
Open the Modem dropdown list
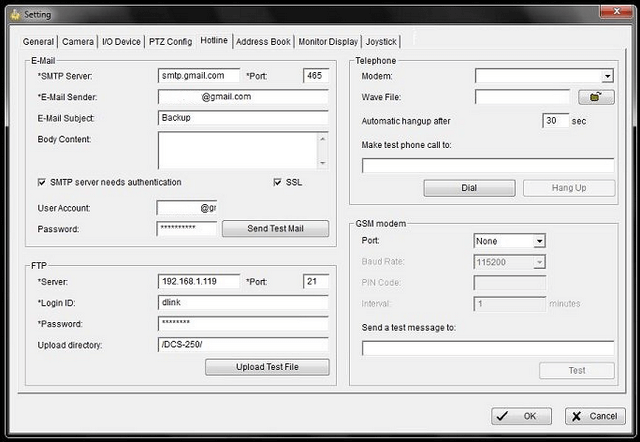tap(607, 76)
